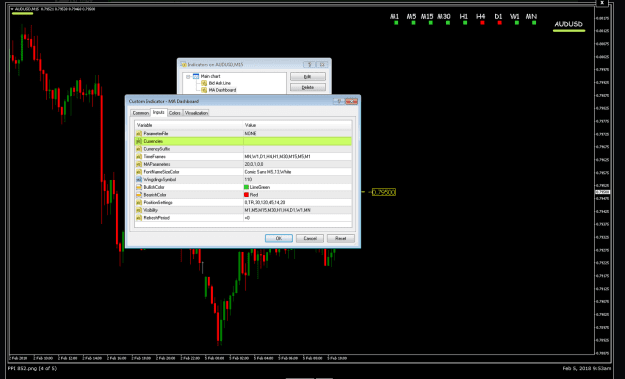Click the MA Dashboard dialog help button

coord(338,102)
